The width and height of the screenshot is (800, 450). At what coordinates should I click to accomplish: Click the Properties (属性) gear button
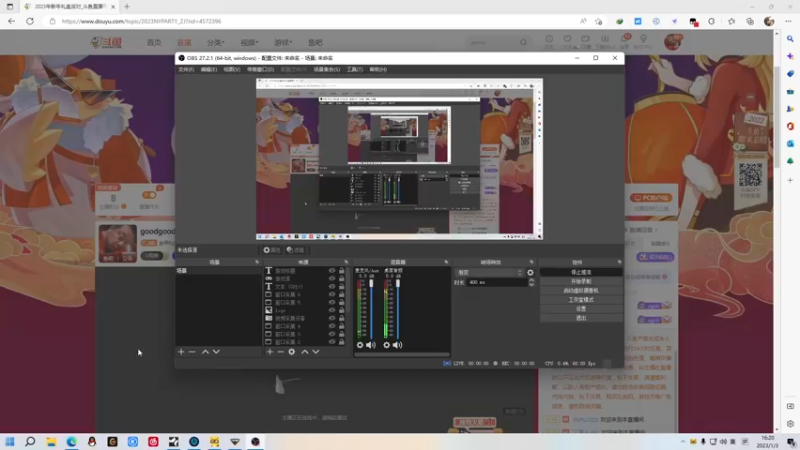pos(271,250)
